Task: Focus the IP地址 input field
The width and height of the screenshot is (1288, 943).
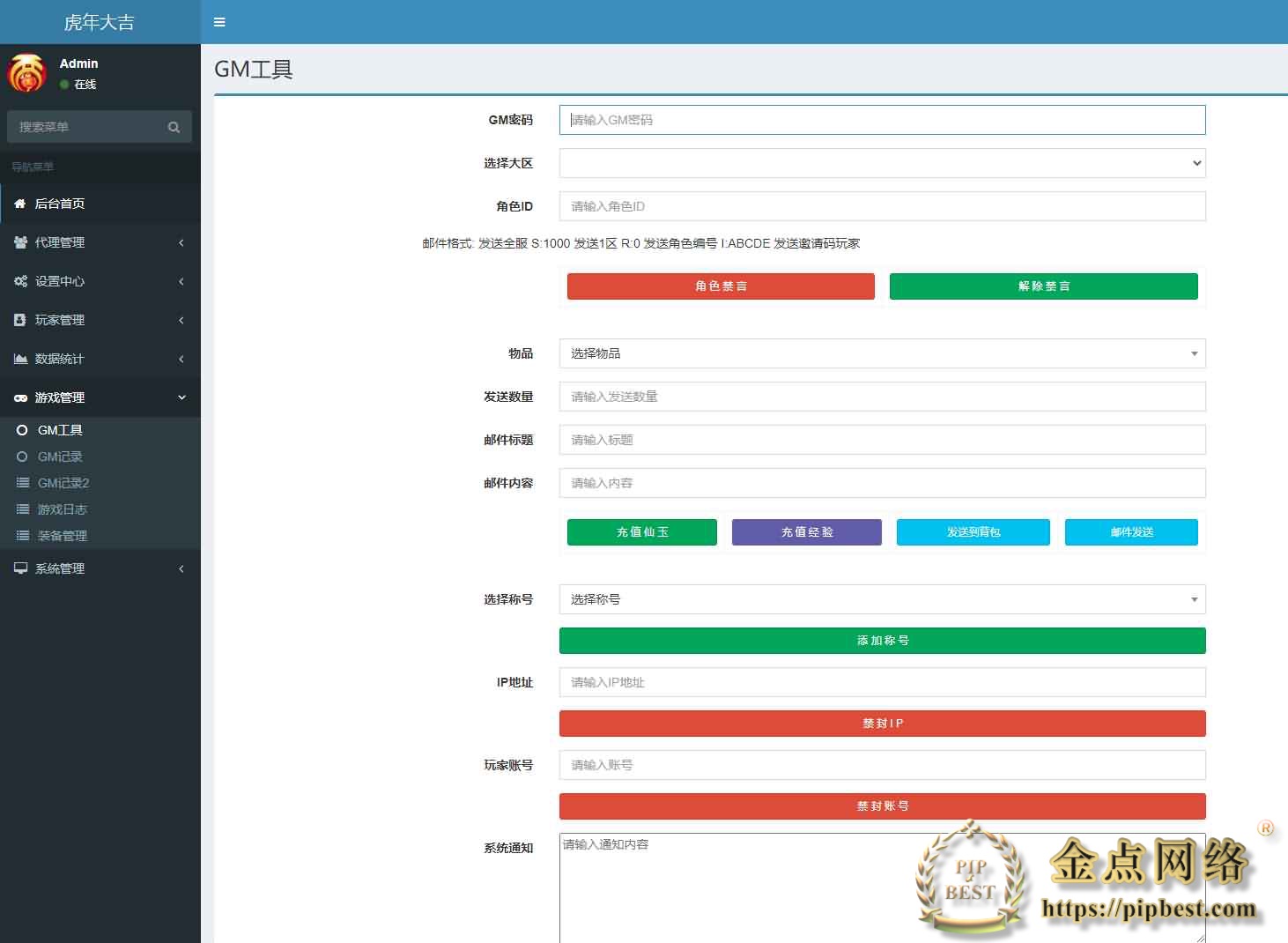Action: click(882, 682)
